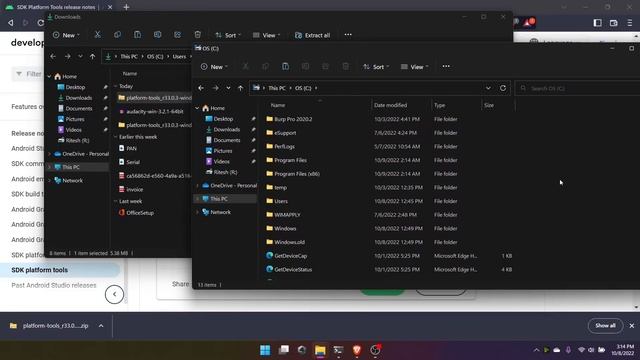Select Past Android Studio releases sidebar item
The height and width of the screenshot is (360, 640).
pyautogui.click(x=54, y=285)
